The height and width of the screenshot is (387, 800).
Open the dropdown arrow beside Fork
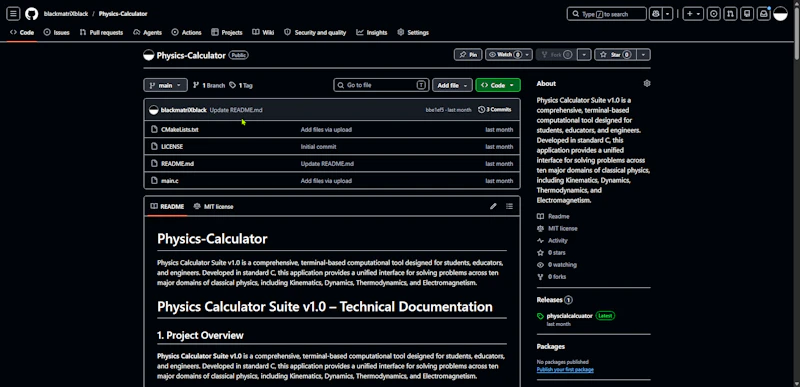tap(585, 55)
